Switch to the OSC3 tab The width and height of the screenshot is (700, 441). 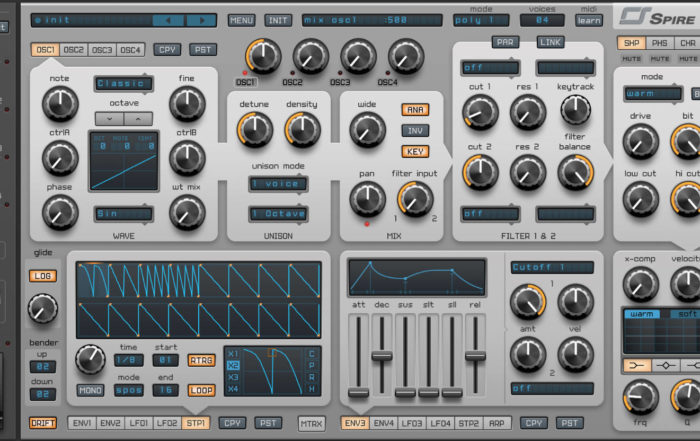click(102, 50)
